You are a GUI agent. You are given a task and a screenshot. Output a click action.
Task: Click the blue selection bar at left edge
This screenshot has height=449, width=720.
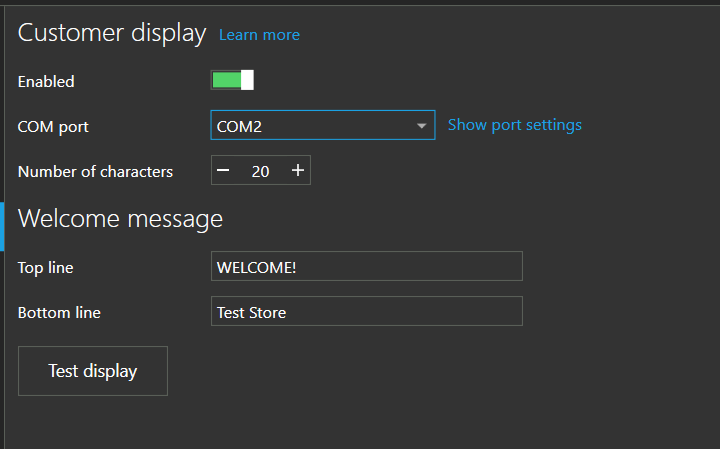2,226
